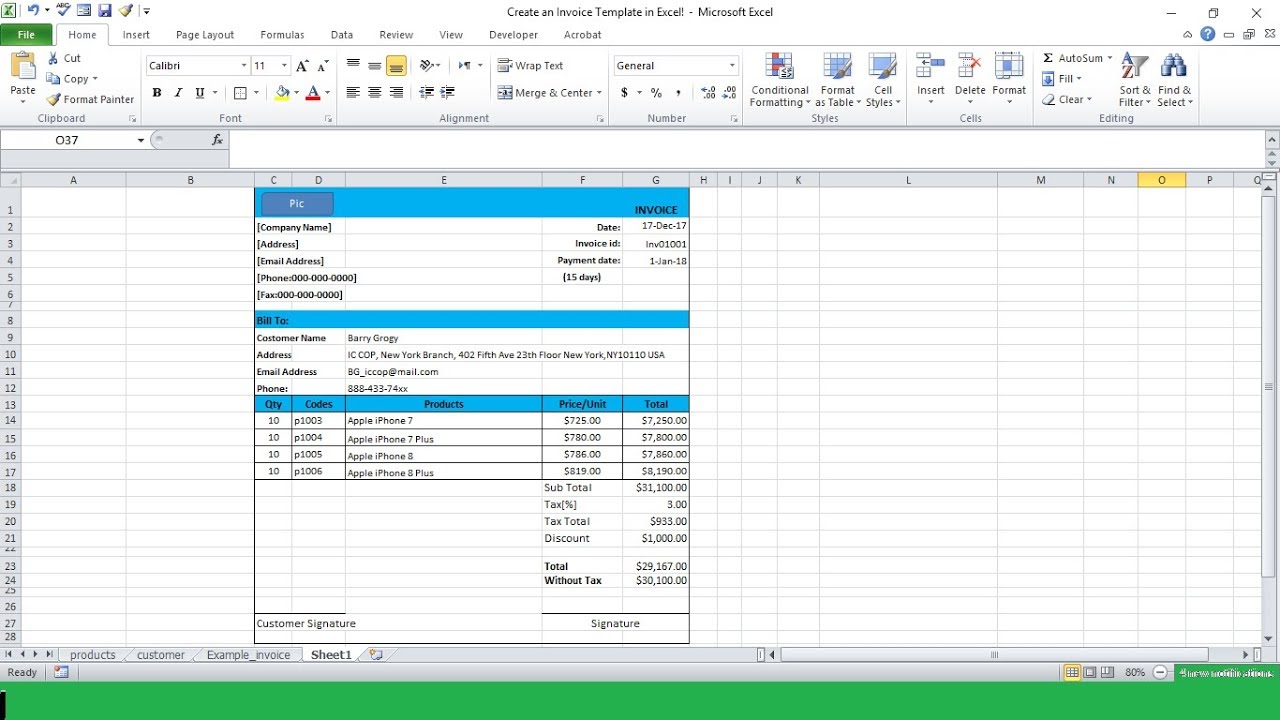Align text left
This screenshot has width=1280, height=720.
coord(353,93)
